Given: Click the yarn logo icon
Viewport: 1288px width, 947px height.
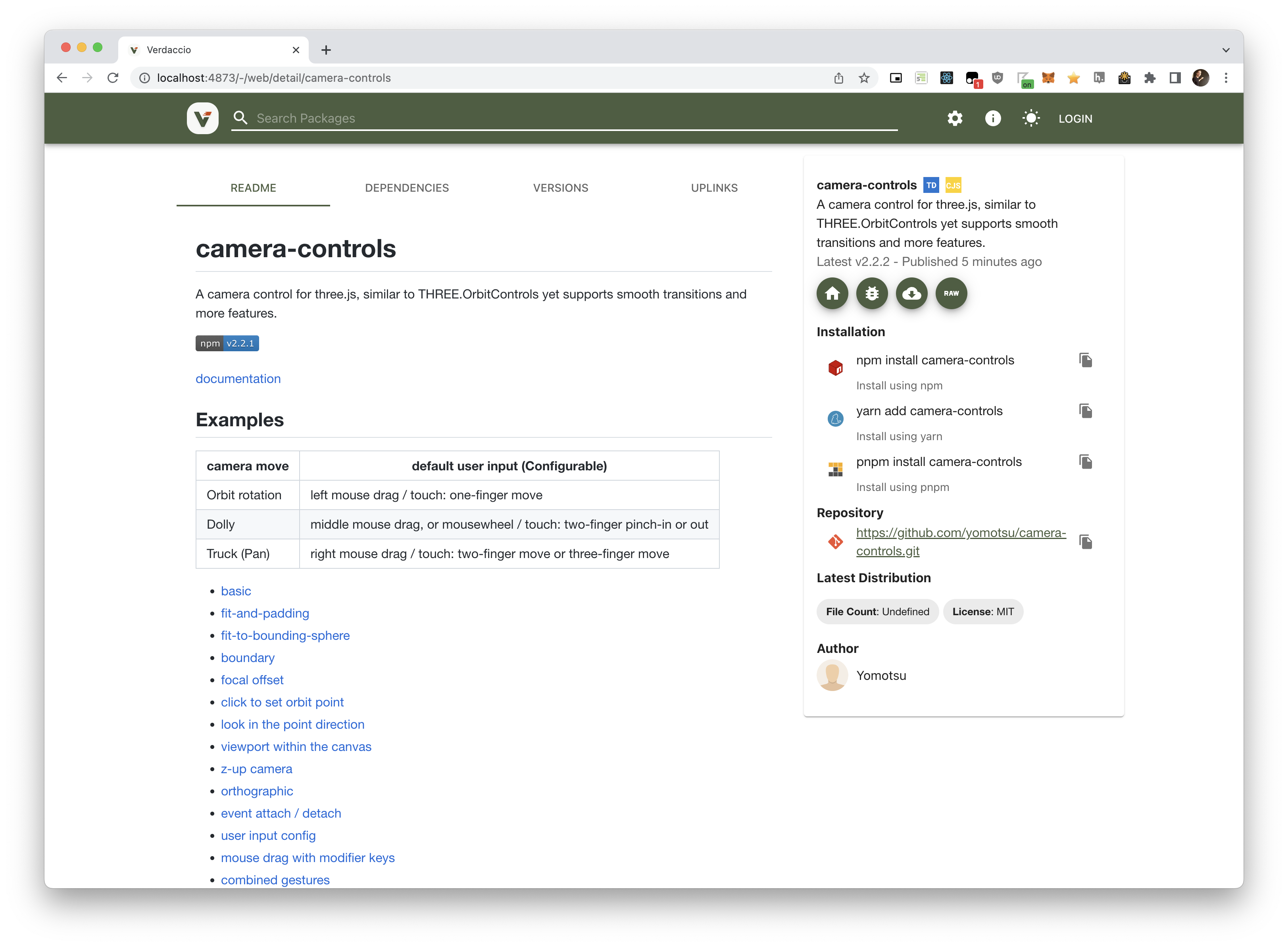Looking at the screenshot, I should tap(835, 418).
